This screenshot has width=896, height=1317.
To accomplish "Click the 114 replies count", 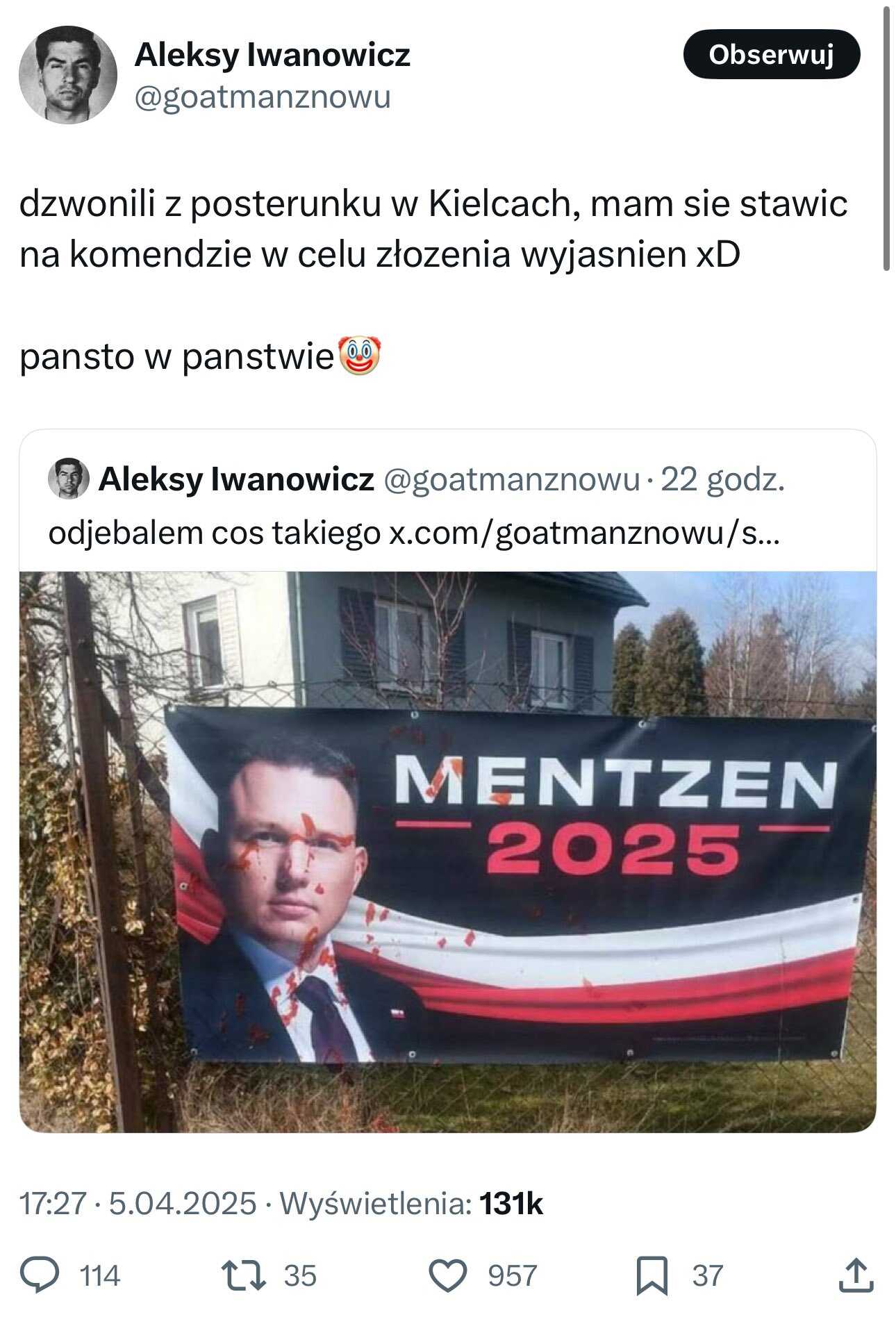I will tap(100, 1276).
